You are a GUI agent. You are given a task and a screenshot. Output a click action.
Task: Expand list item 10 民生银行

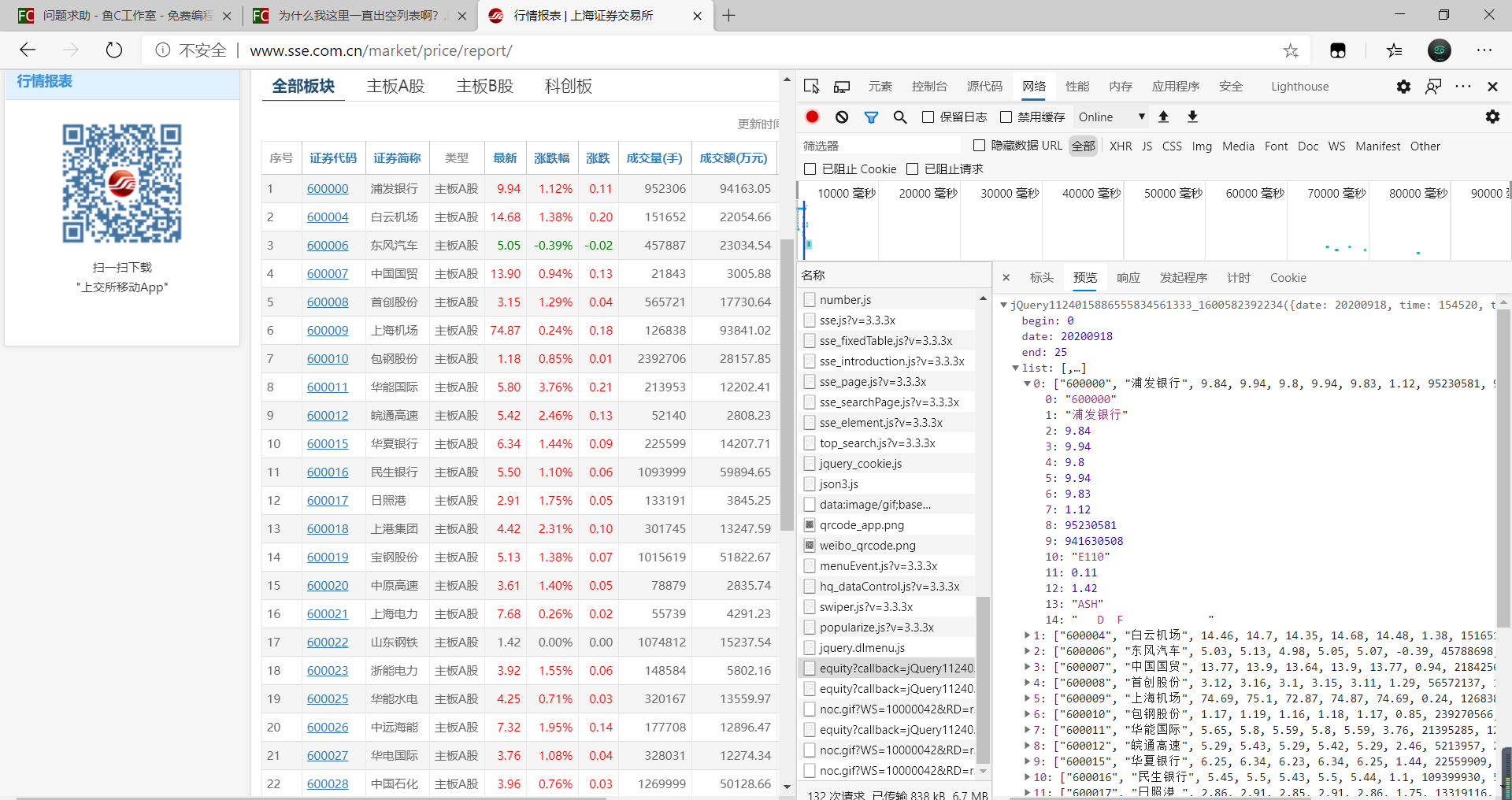click(1027, 777)
